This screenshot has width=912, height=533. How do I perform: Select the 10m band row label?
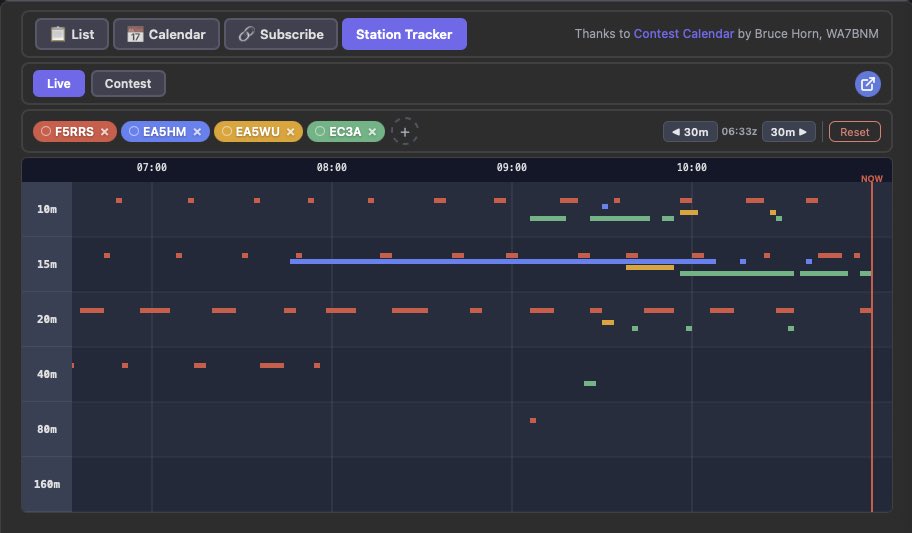(x=47, y=209)
